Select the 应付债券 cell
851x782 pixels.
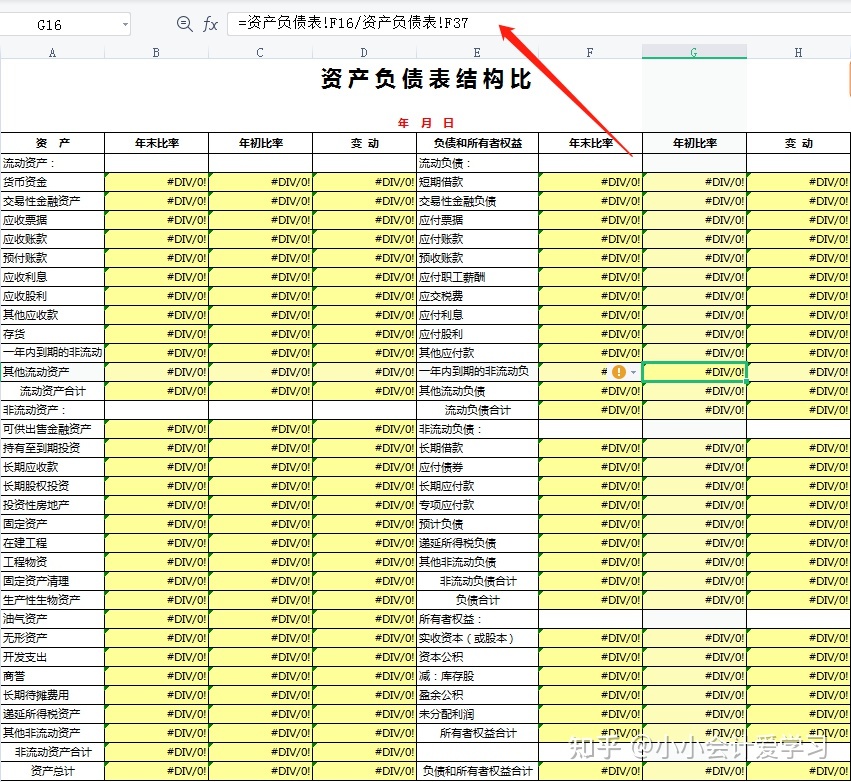pos(477,467)
